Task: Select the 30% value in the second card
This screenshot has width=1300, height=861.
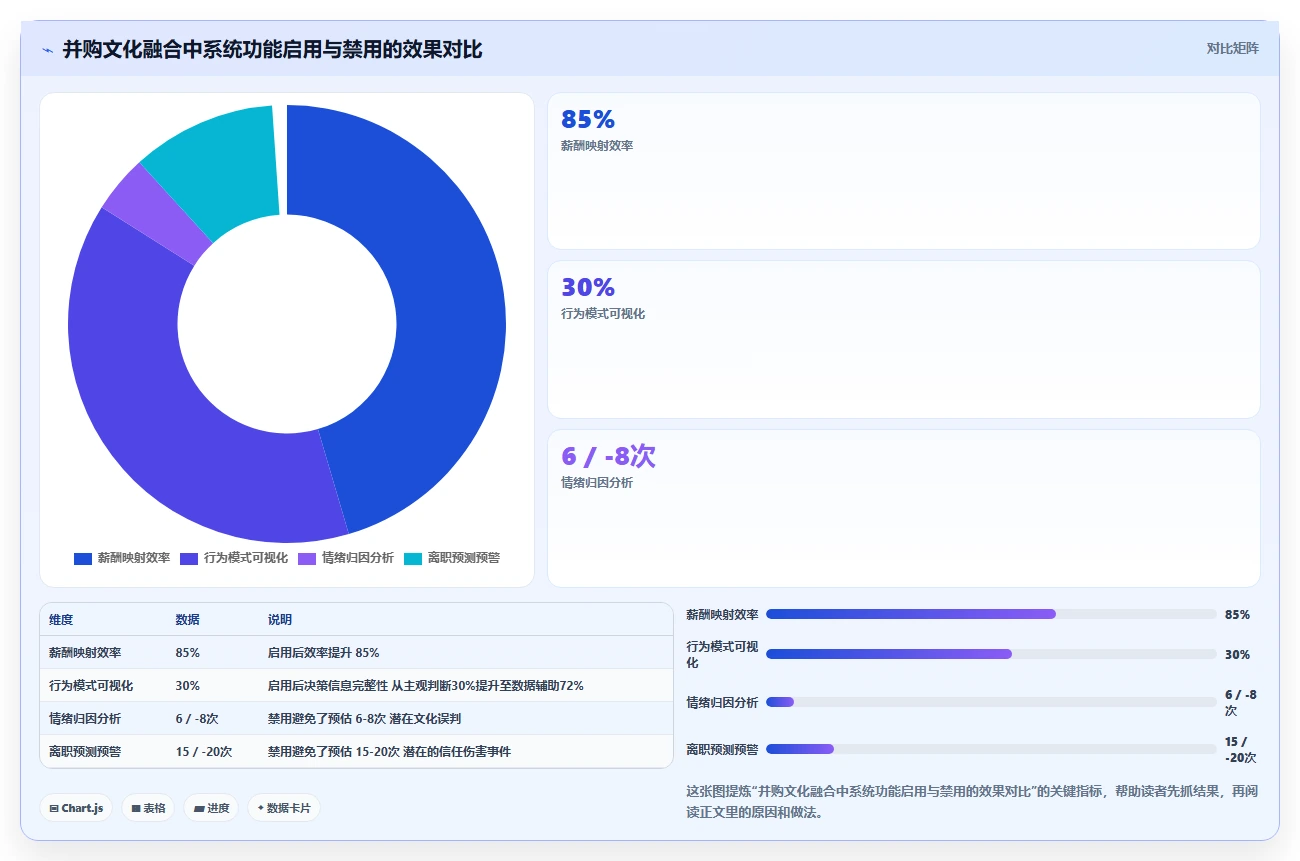Action: (588, 288)
